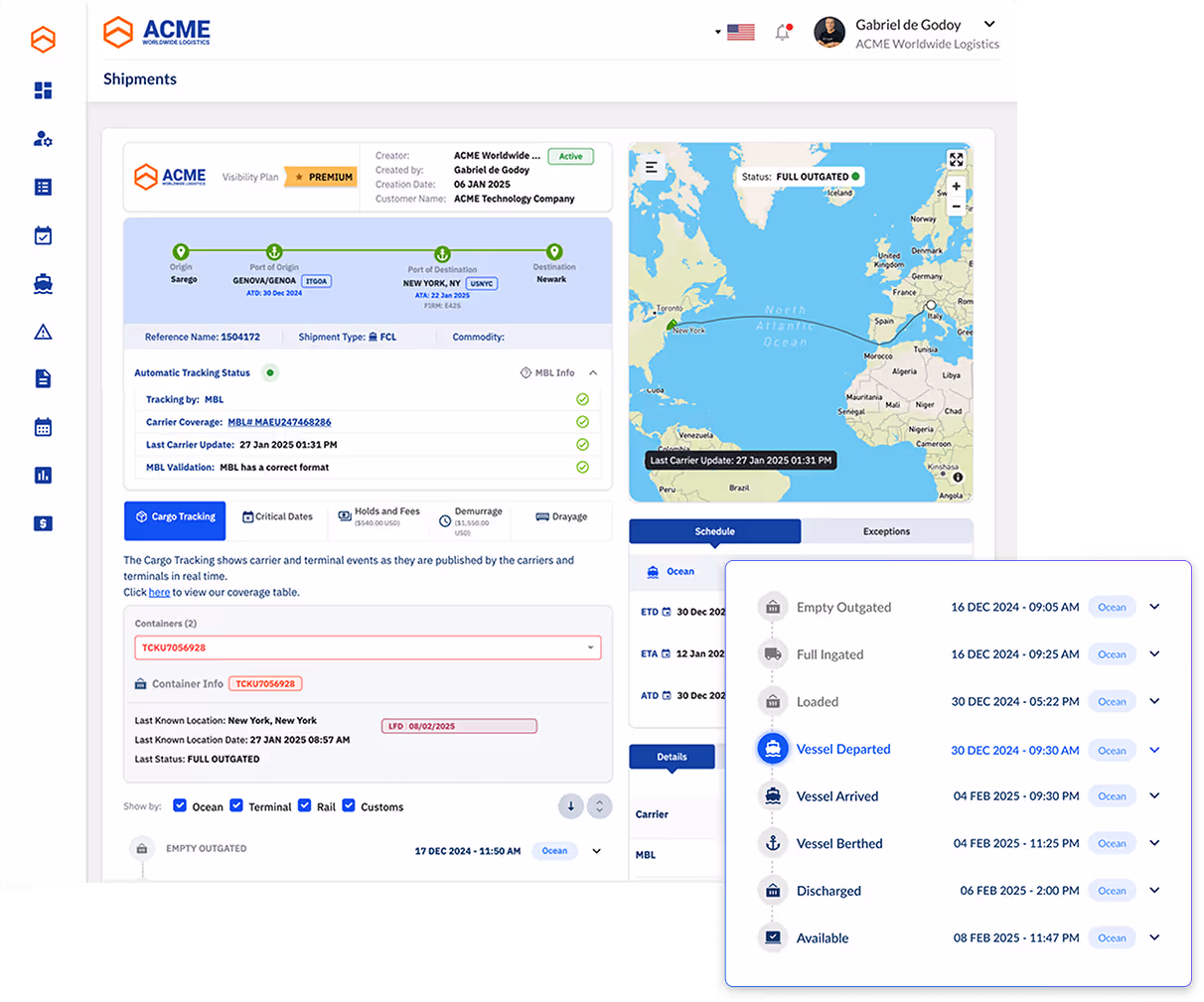Open the list view icon in sidebar
Viewport: 1204px width, 1002px height.
coord(43,187)
